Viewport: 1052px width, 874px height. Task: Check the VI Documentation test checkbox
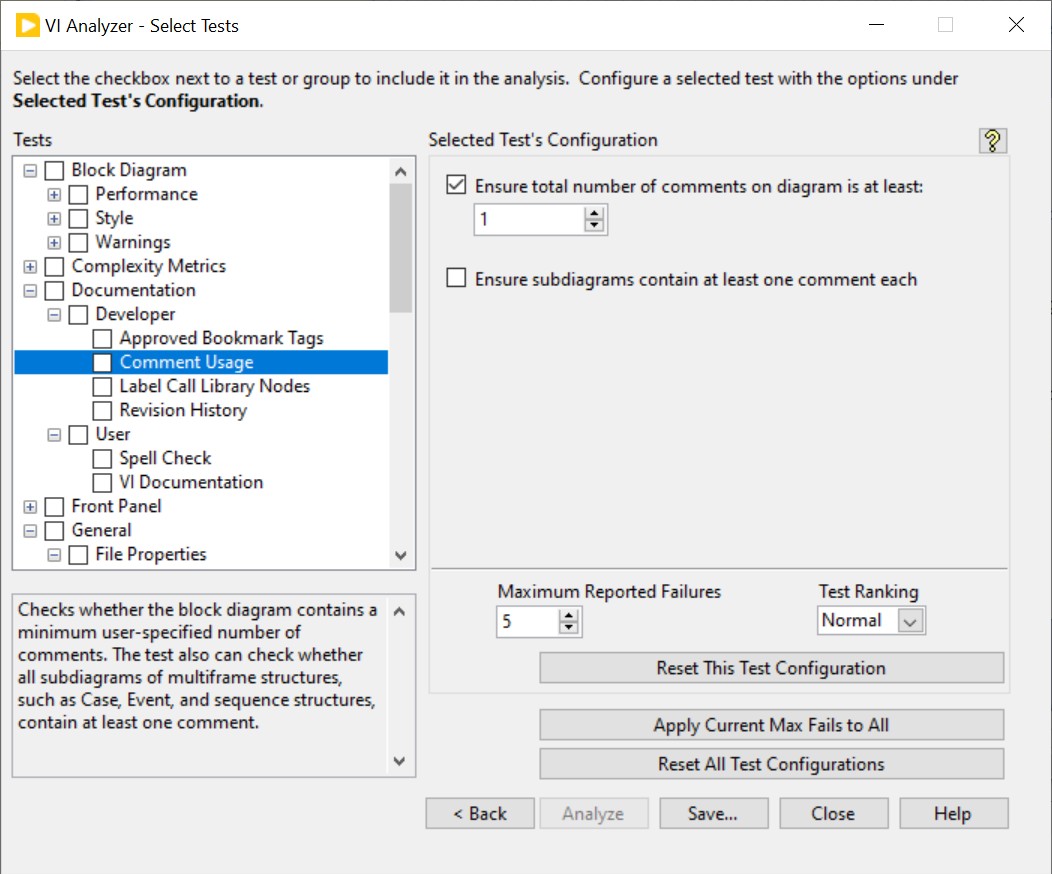click(x=102, y=482)
